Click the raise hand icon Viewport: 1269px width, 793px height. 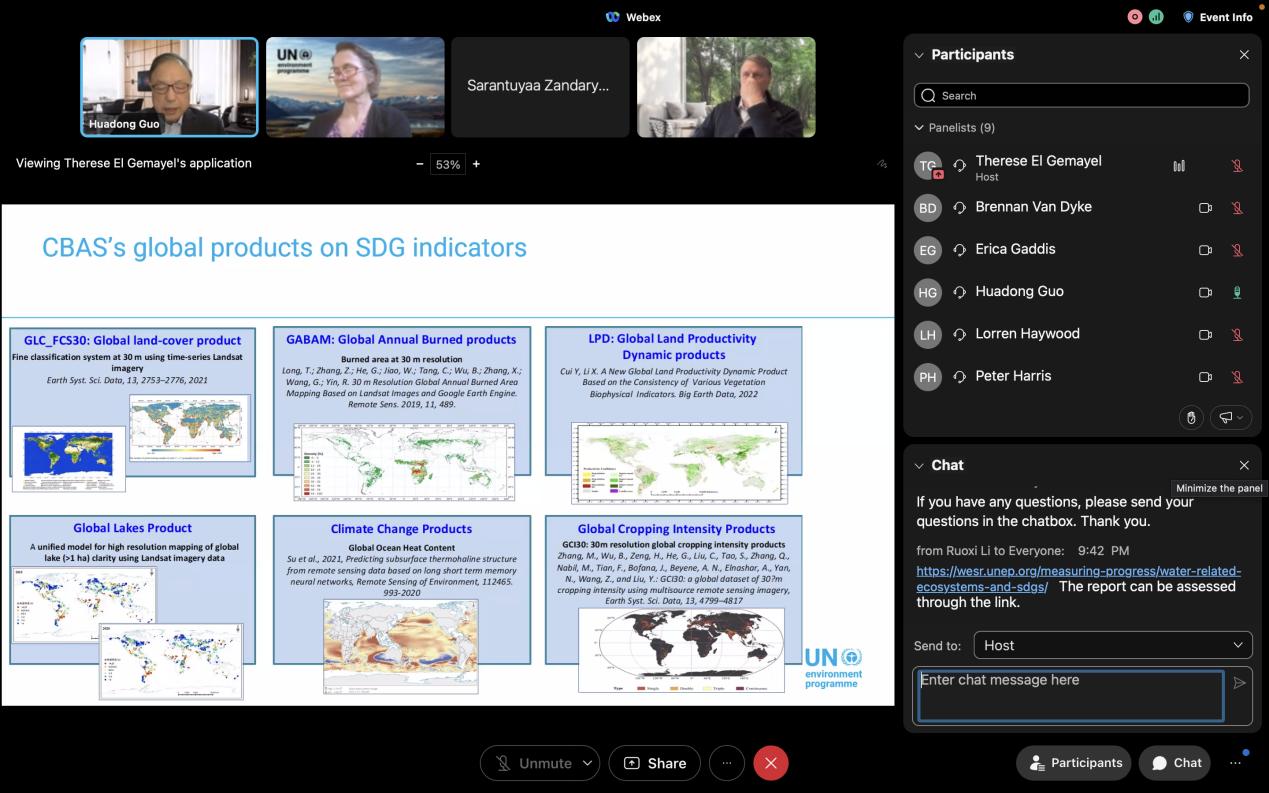(1190, 418)
